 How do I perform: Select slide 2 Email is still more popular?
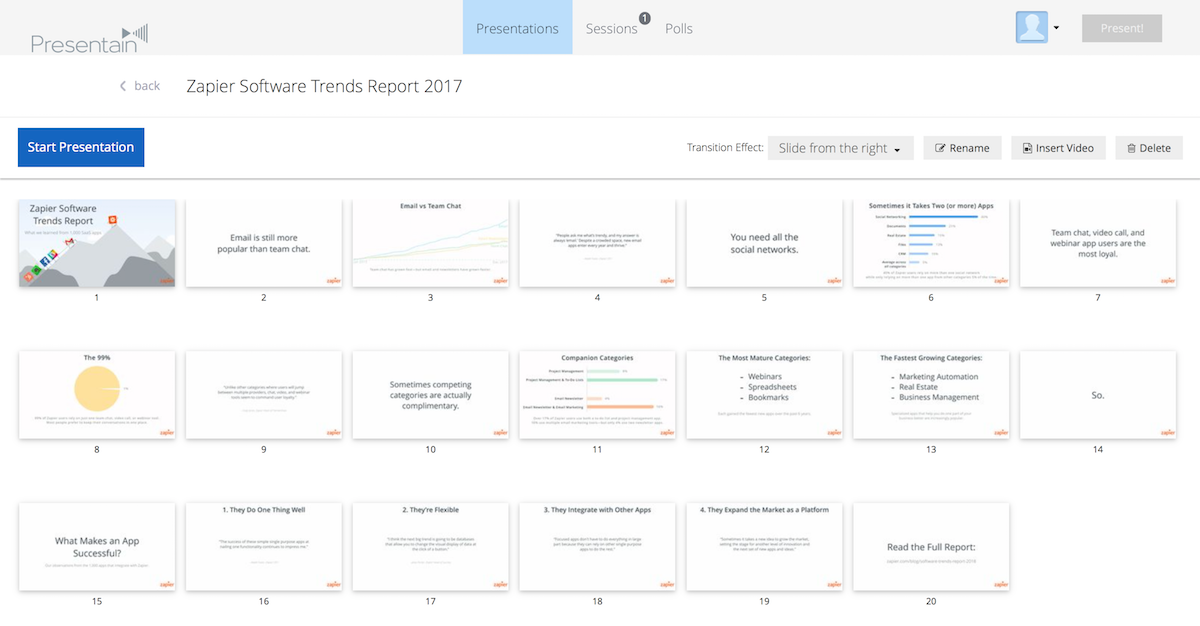pos(264,243)
